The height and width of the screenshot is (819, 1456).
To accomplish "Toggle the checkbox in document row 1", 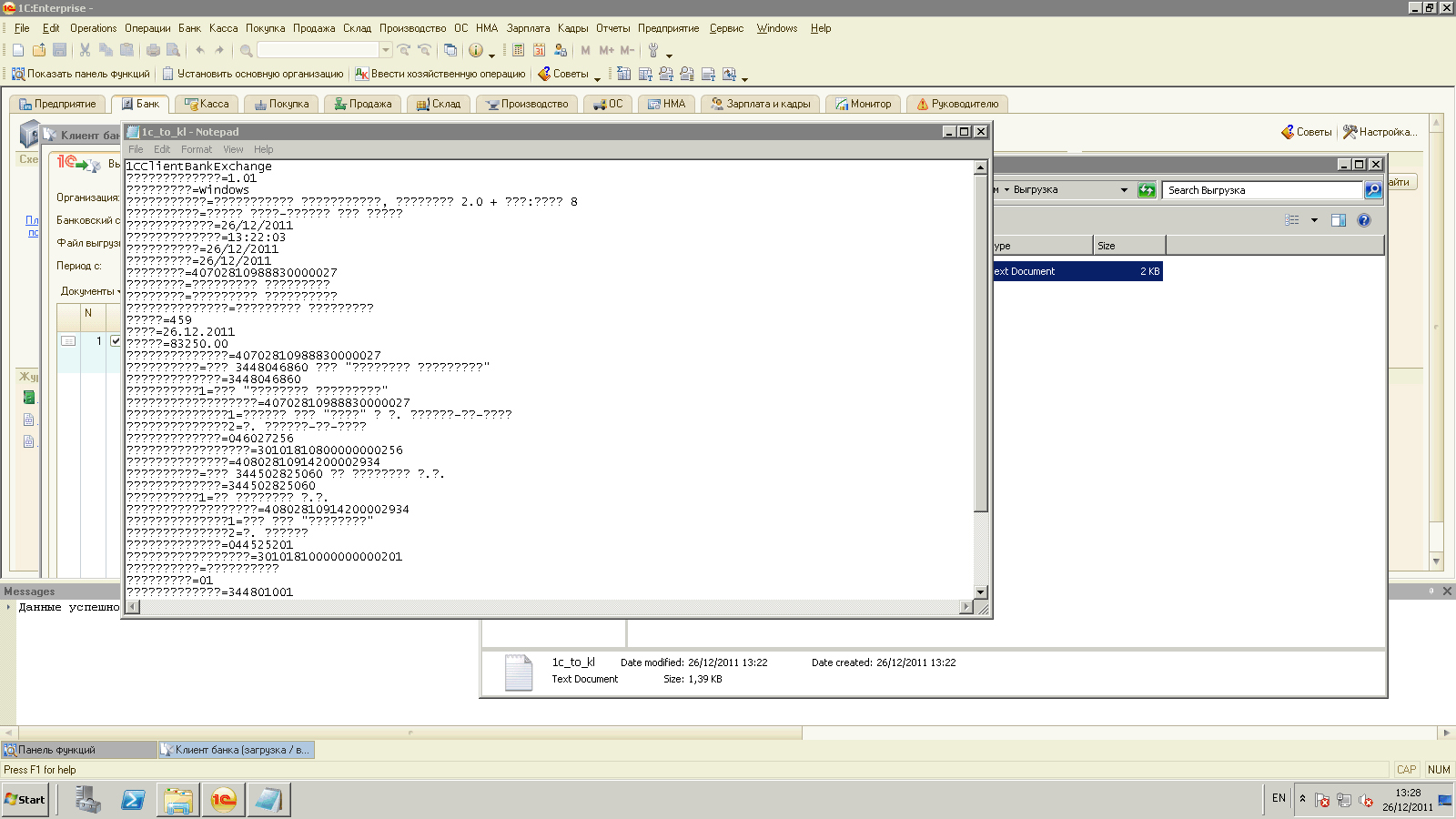I will (x=116, y=340).
